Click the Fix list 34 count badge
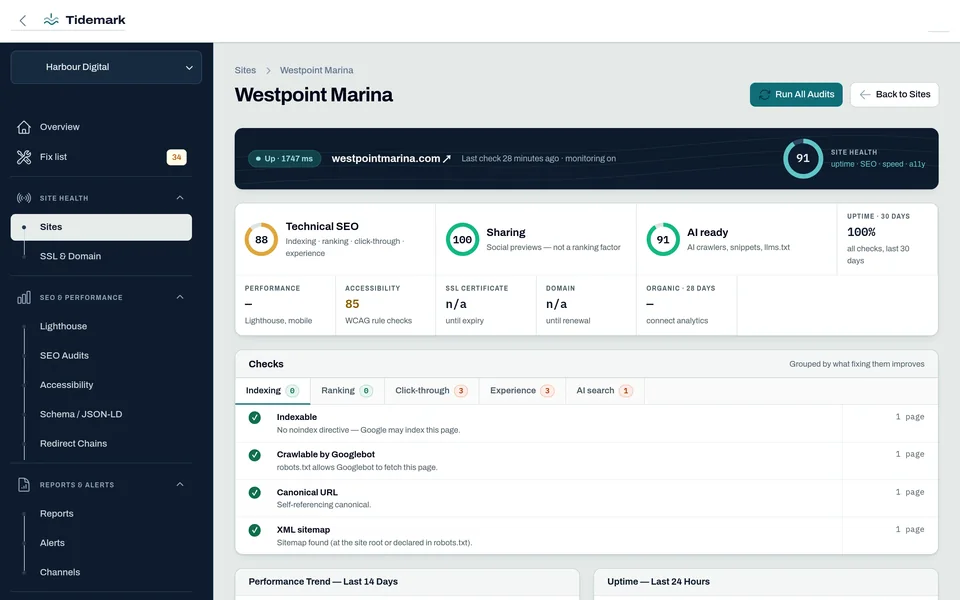The width and height of the screenshot is (960, 600). pyautogui.click(x=176, y=157)
